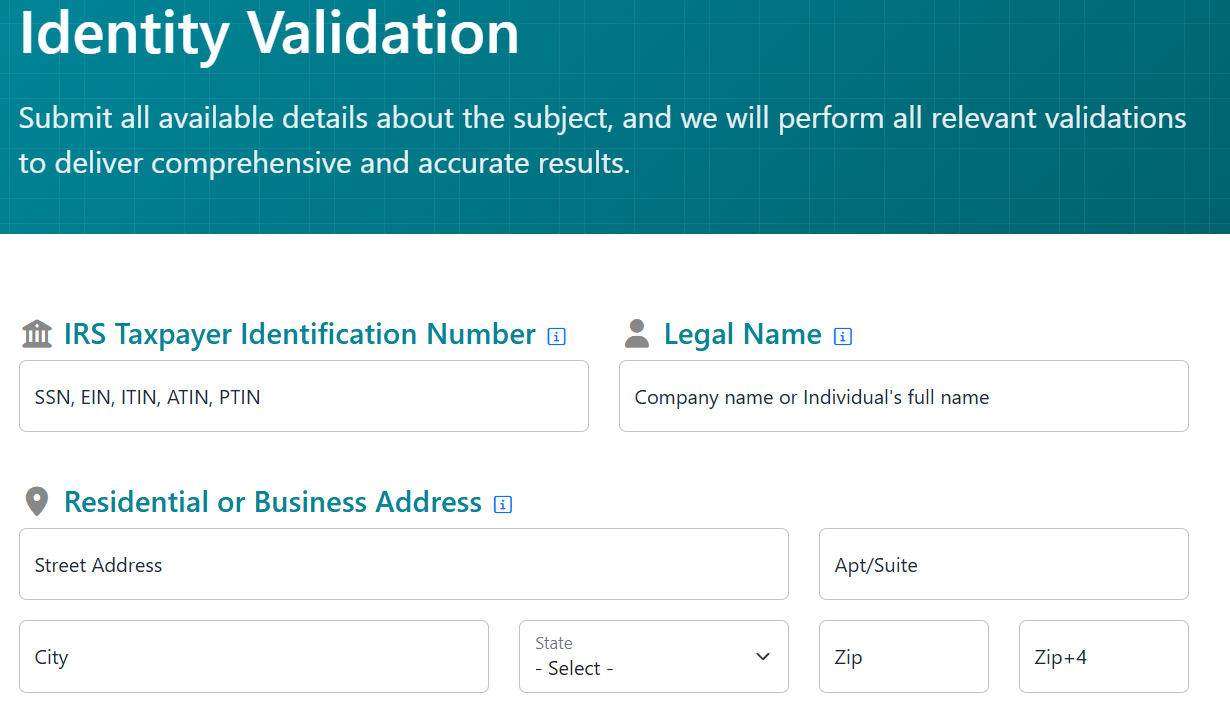The width and height of the screenshot is (1230, 710).
Task: Click the Residential or Business Address heading
Action: click(272, 502)
